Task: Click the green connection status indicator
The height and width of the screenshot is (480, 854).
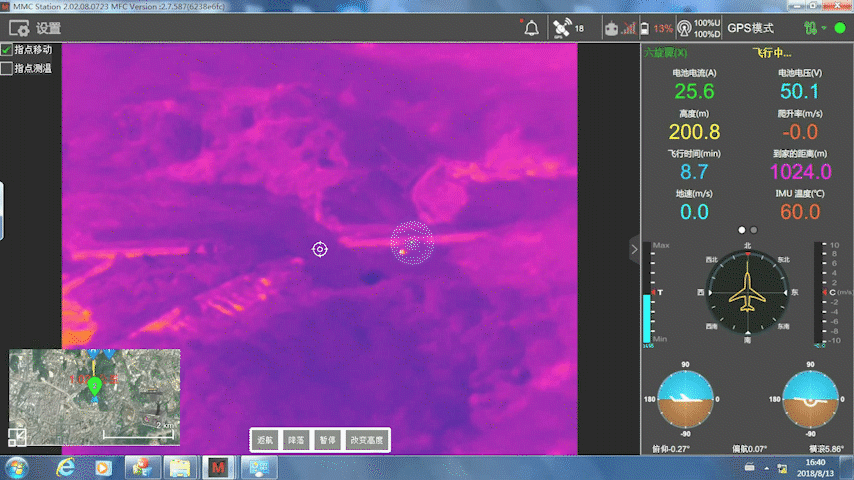Action: (x=840, y=28)
